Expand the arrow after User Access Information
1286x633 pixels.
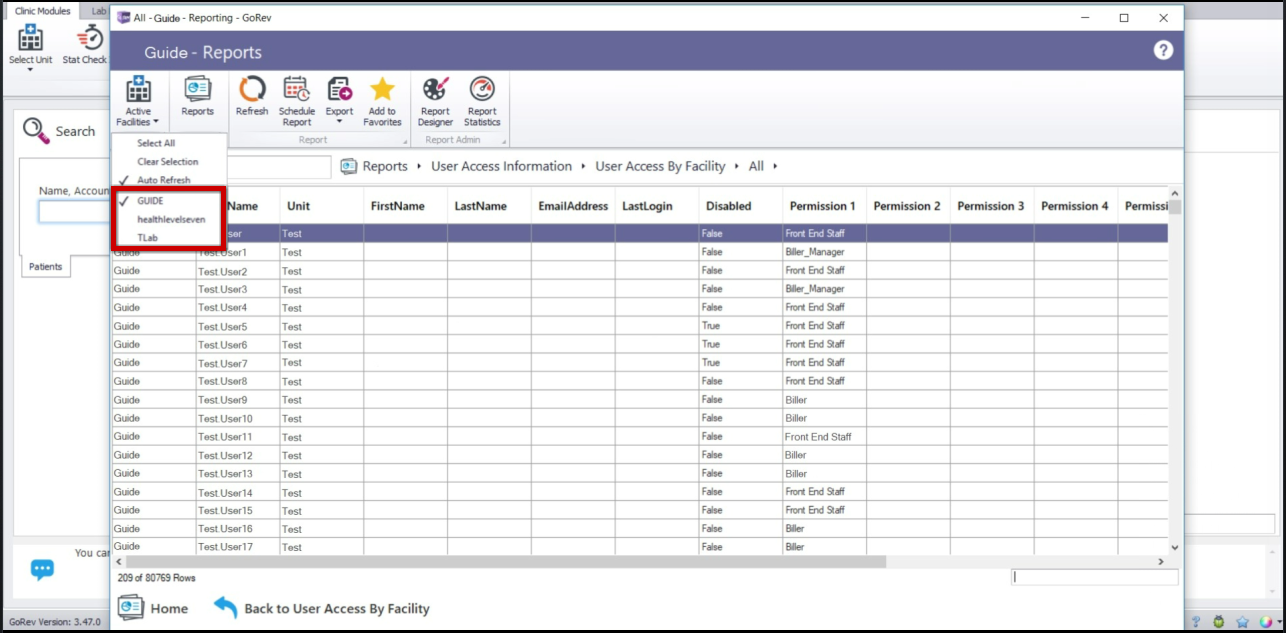584,166
